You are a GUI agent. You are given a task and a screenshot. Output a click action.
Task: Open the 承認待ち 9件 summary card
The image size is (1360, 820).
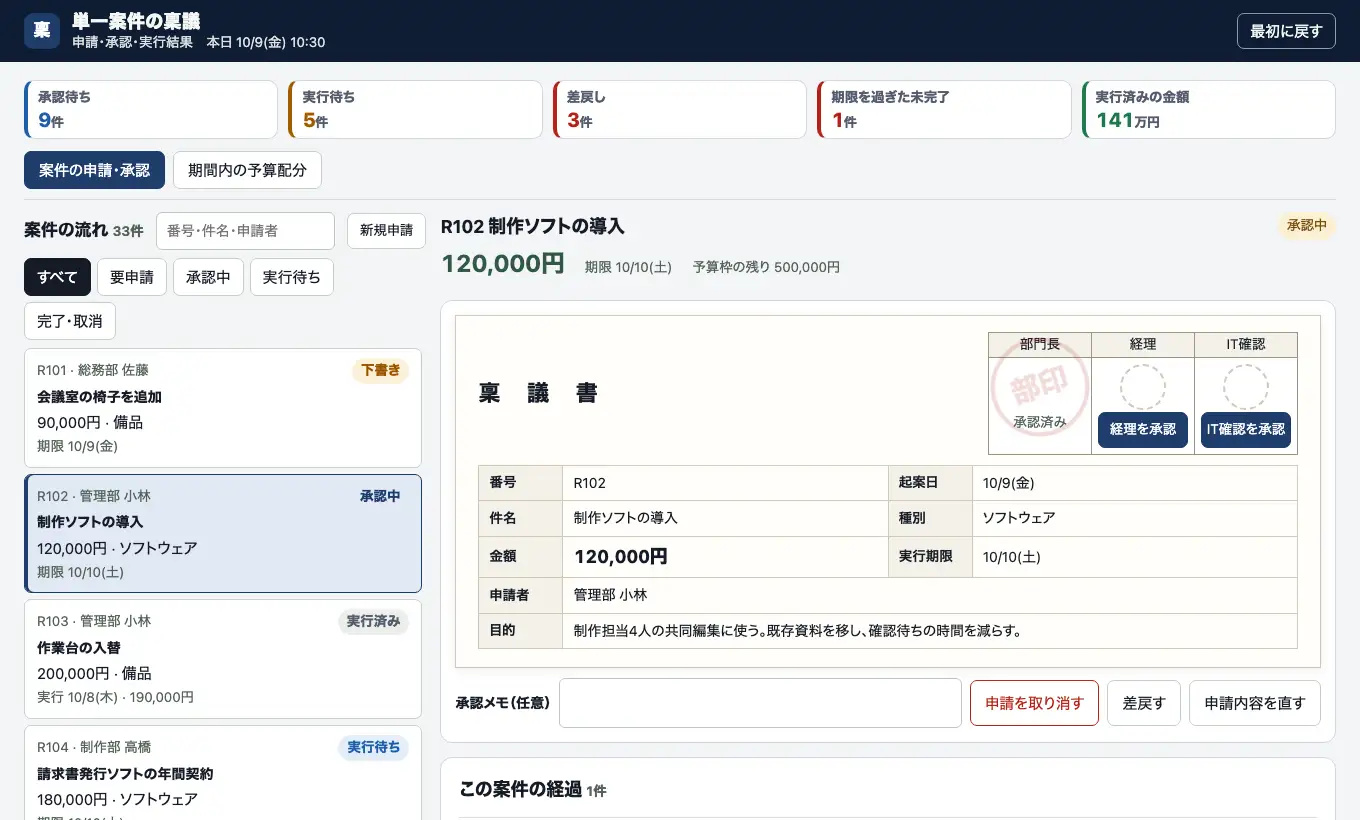pyautogui.click(x=151, y=109)
